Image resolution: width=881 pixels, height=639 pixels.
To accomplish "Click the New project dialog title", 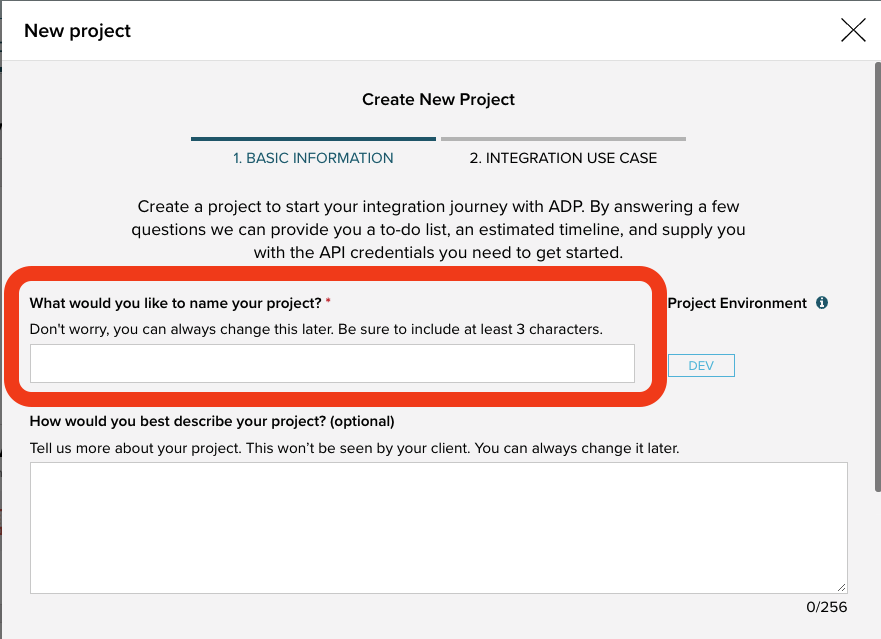I will (x=77, y=31).
